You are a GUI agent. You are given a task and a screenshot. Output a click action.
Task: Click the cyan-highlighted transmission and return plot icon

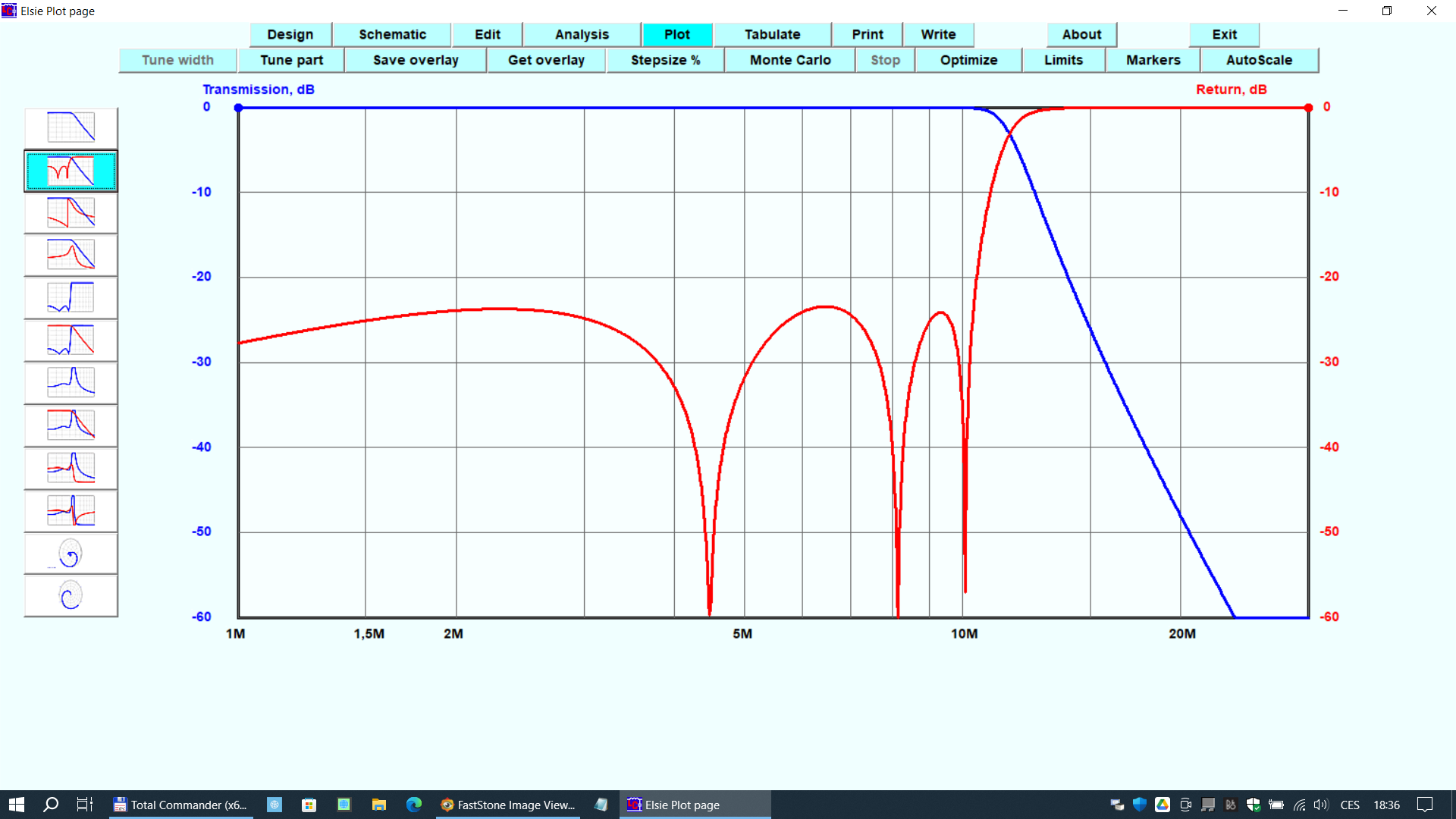pos(71,171)
